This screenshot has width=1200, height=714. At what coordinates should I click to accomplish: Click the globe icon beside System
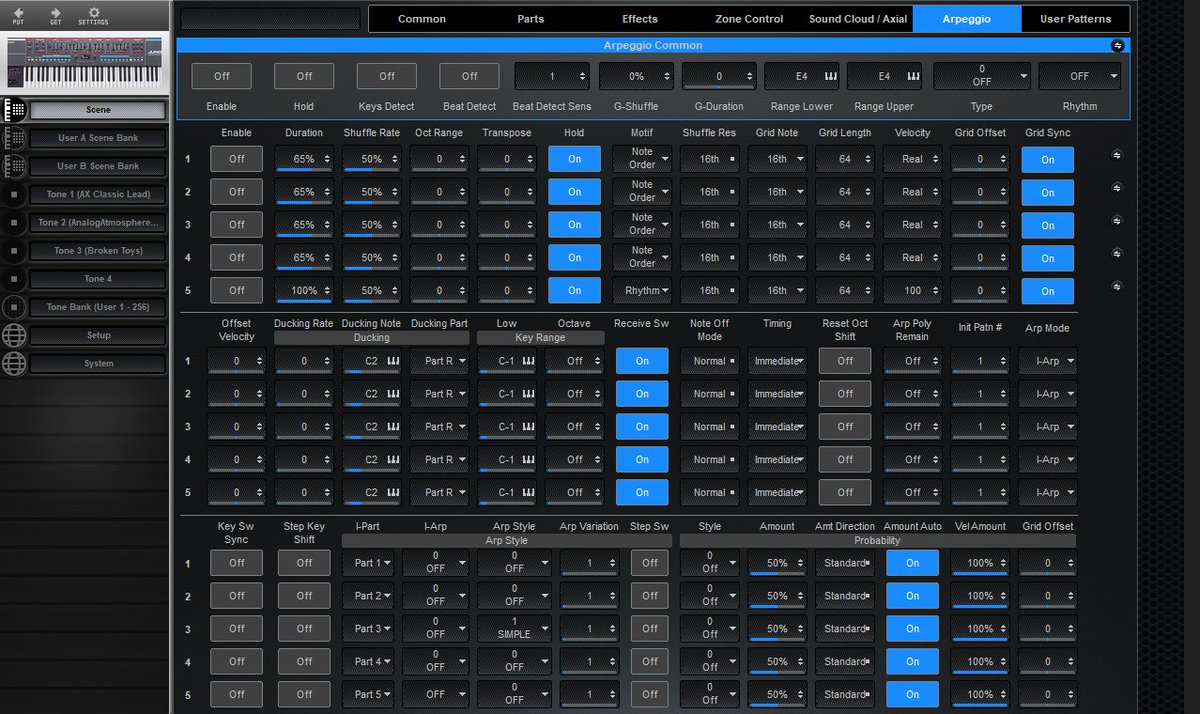[x=14, y=363]
